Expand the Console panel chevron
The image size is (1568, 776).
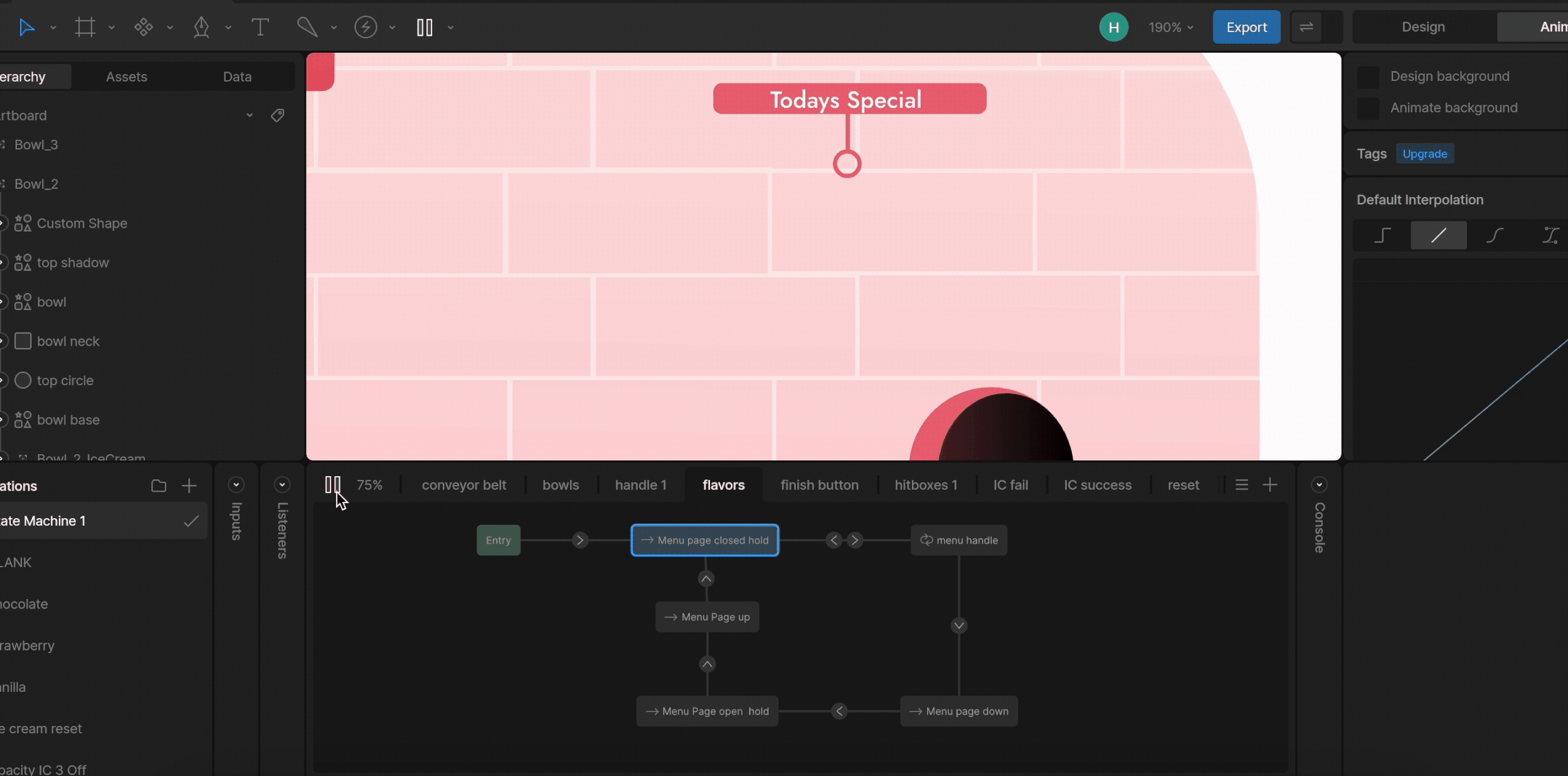point(1319,485)
